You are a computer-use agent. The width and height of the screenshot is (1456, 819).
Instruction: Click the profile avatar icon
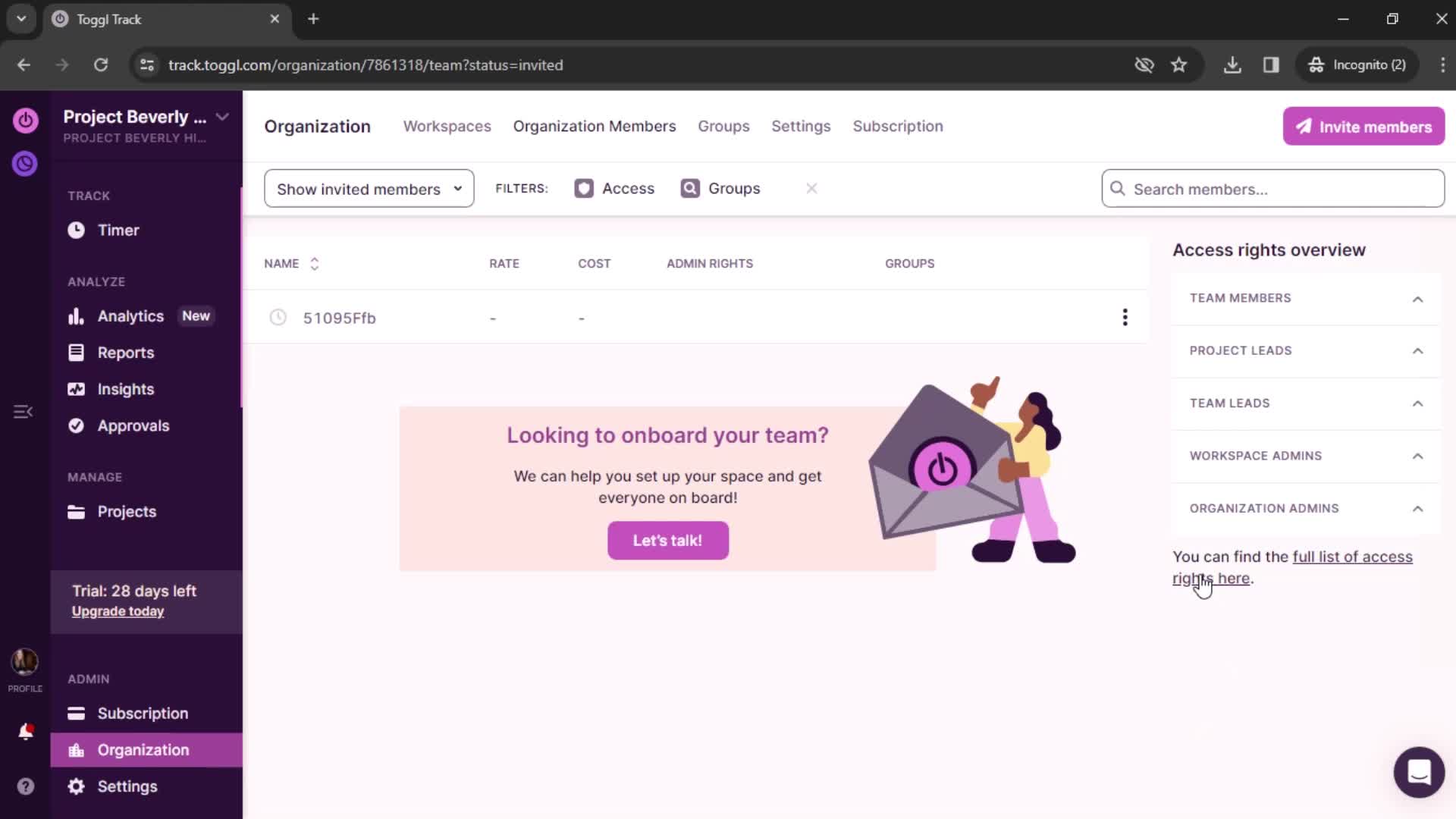25,662
